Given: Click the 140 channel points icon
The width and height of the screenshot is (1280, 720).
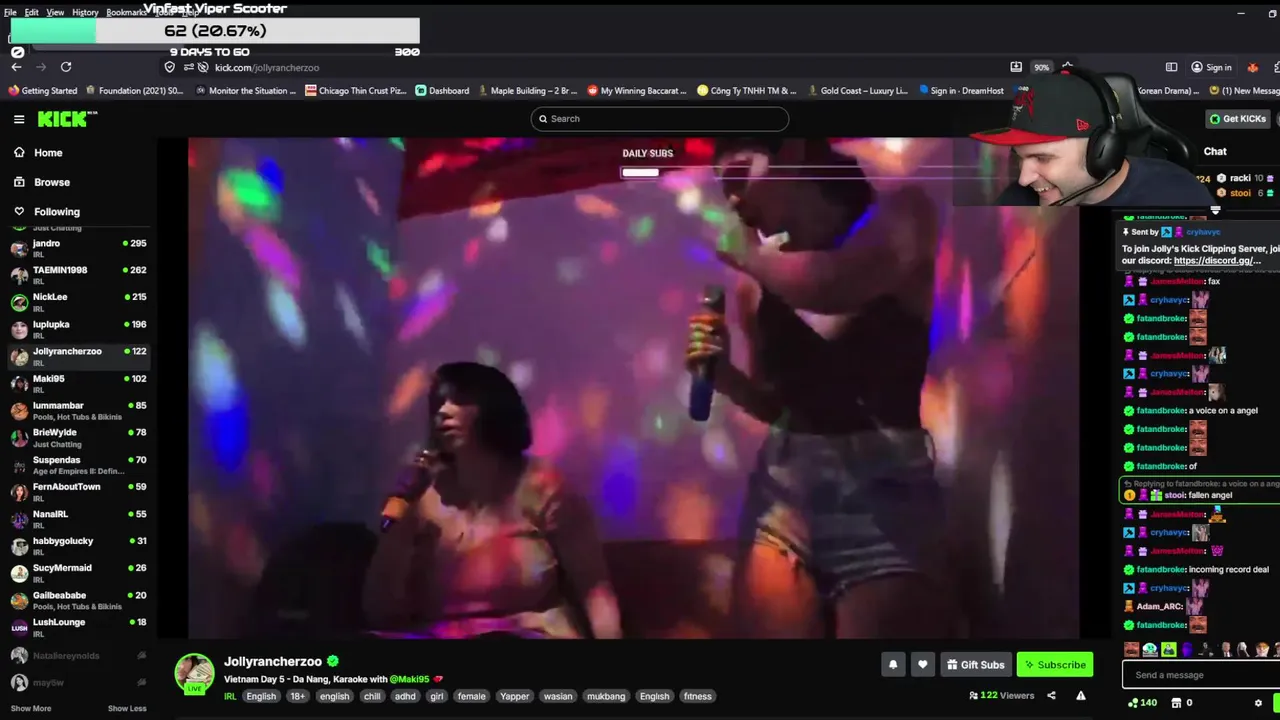Looking at the screenshot, I should [1143, 703].
